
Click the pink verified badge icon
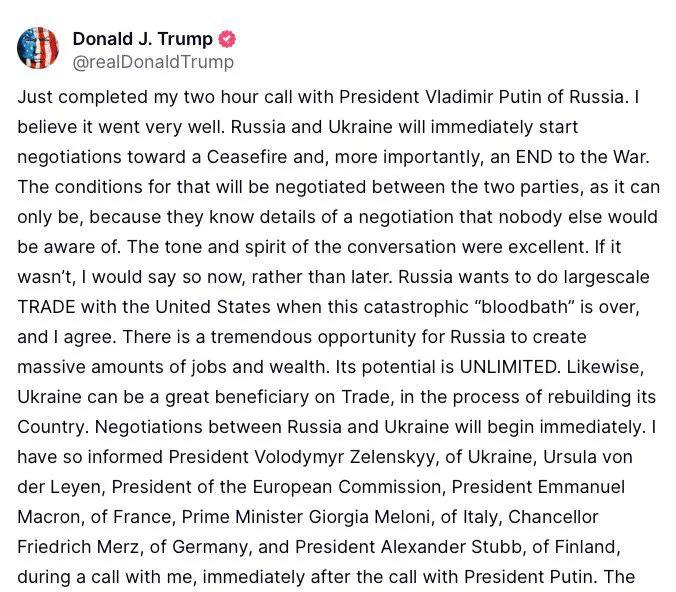[x=227, y=39]
